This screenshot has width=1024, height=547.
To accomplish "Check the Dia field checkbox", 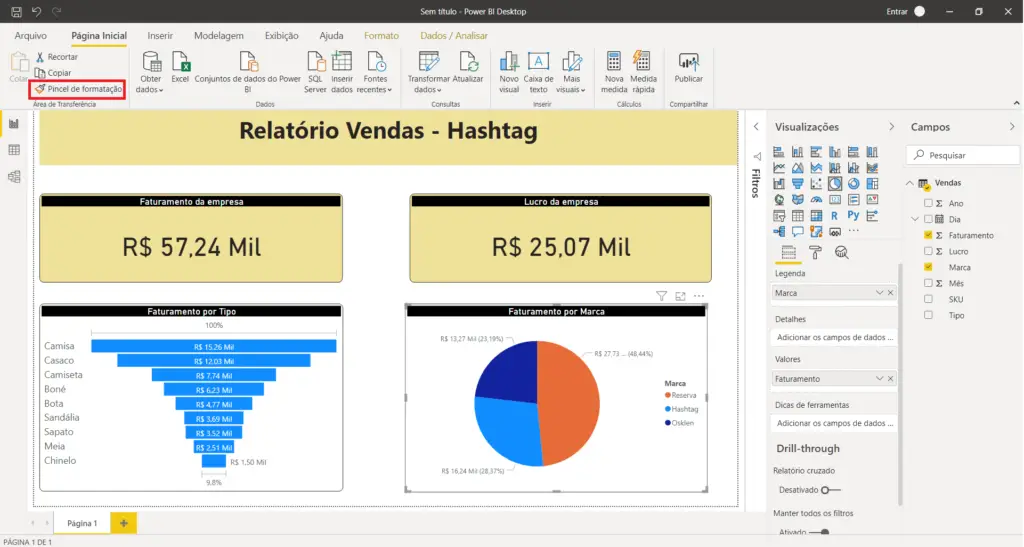I will (928, 219).
